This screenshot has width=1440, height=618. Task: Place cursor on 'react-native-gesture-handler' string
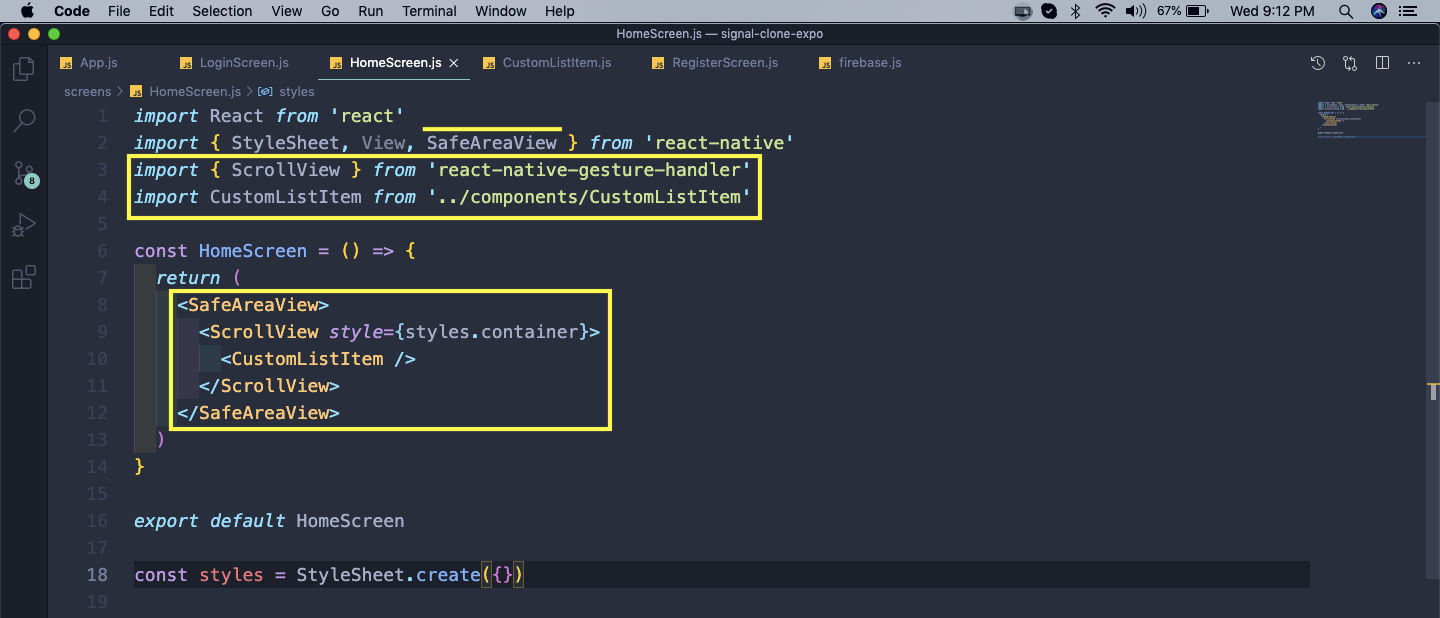(x=589, y=170)
